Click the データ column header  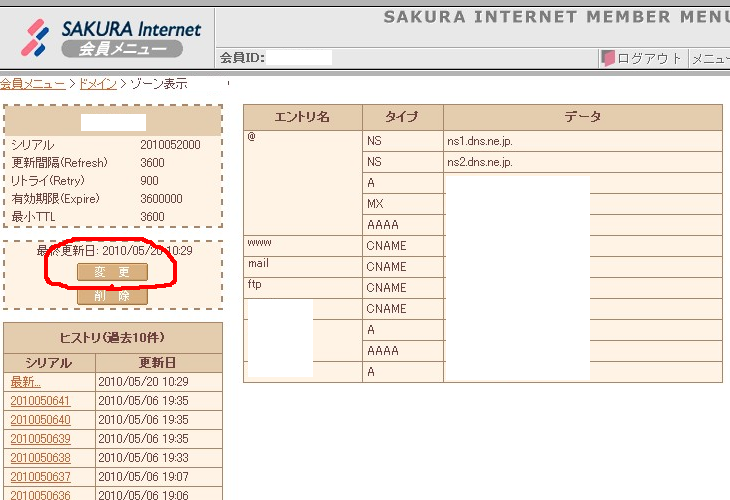coord(582,117)
